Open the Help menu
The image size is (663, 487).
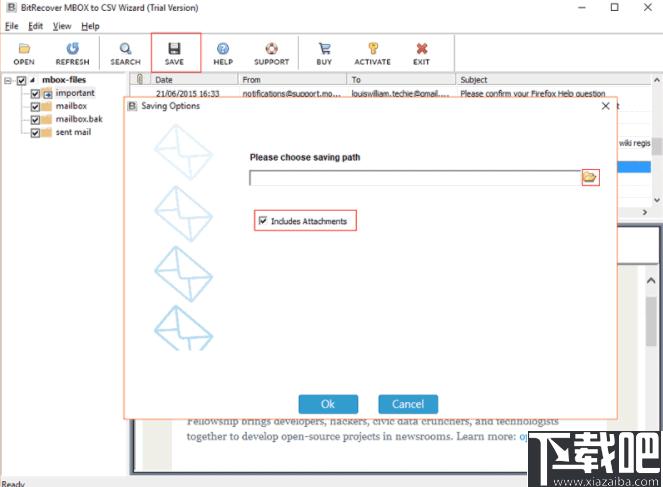click(90, 26)
